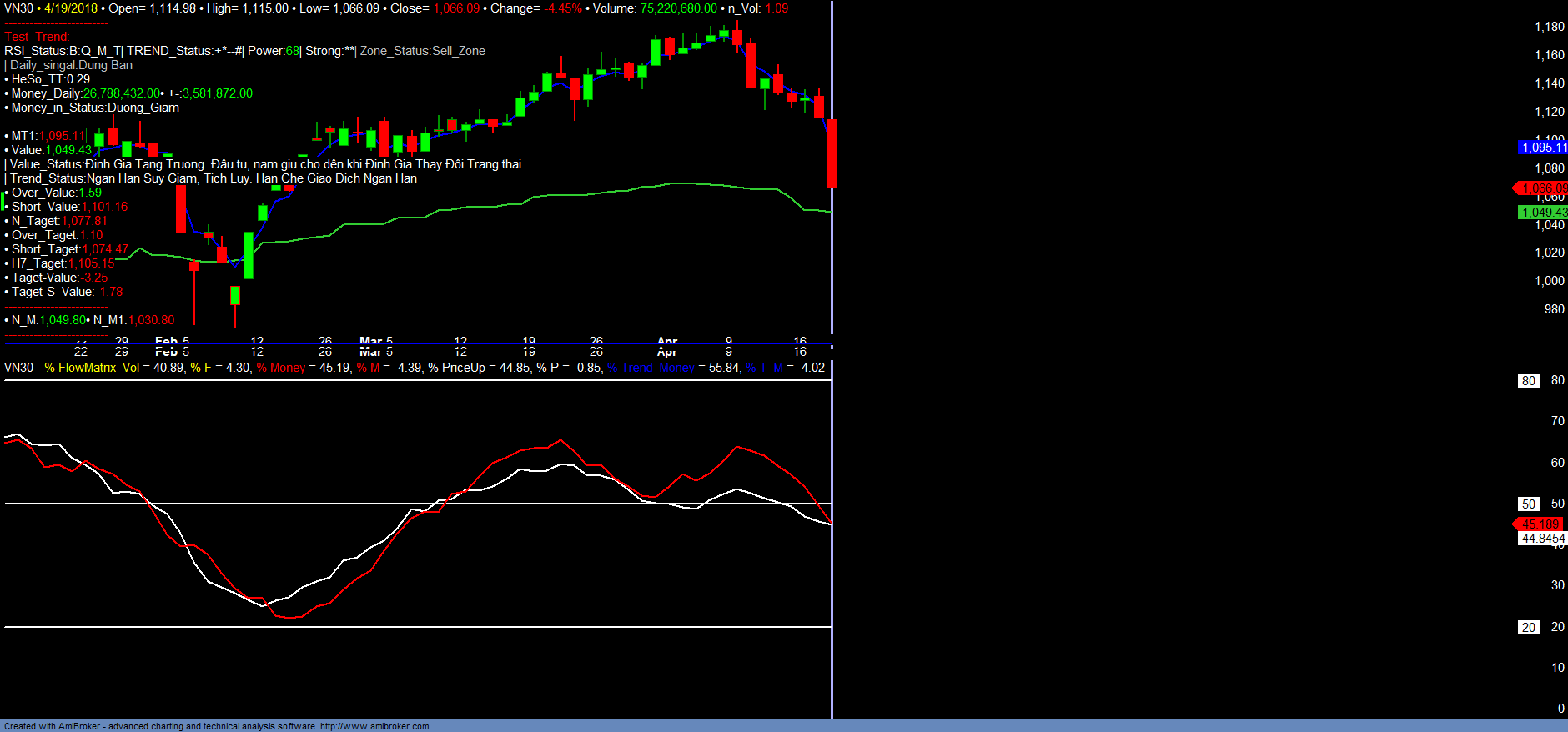Viewport: 1568px width, 732px height.
Task: Click the red 1,066.09 close price marker
Action: coord(1542,188)
